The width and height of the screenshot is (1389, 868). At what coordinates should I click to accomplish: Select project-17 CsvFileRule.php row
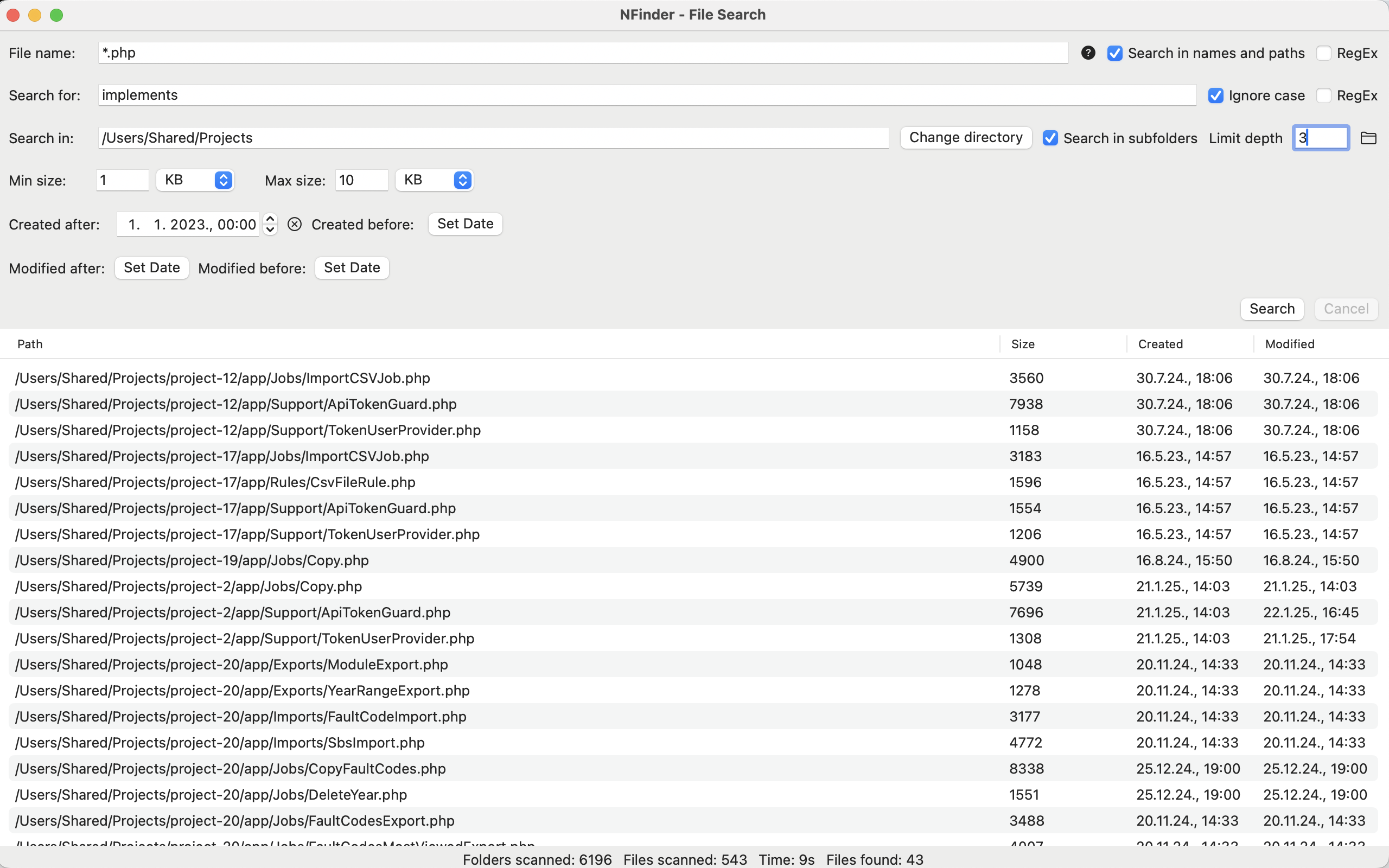(x=693, y=482)
